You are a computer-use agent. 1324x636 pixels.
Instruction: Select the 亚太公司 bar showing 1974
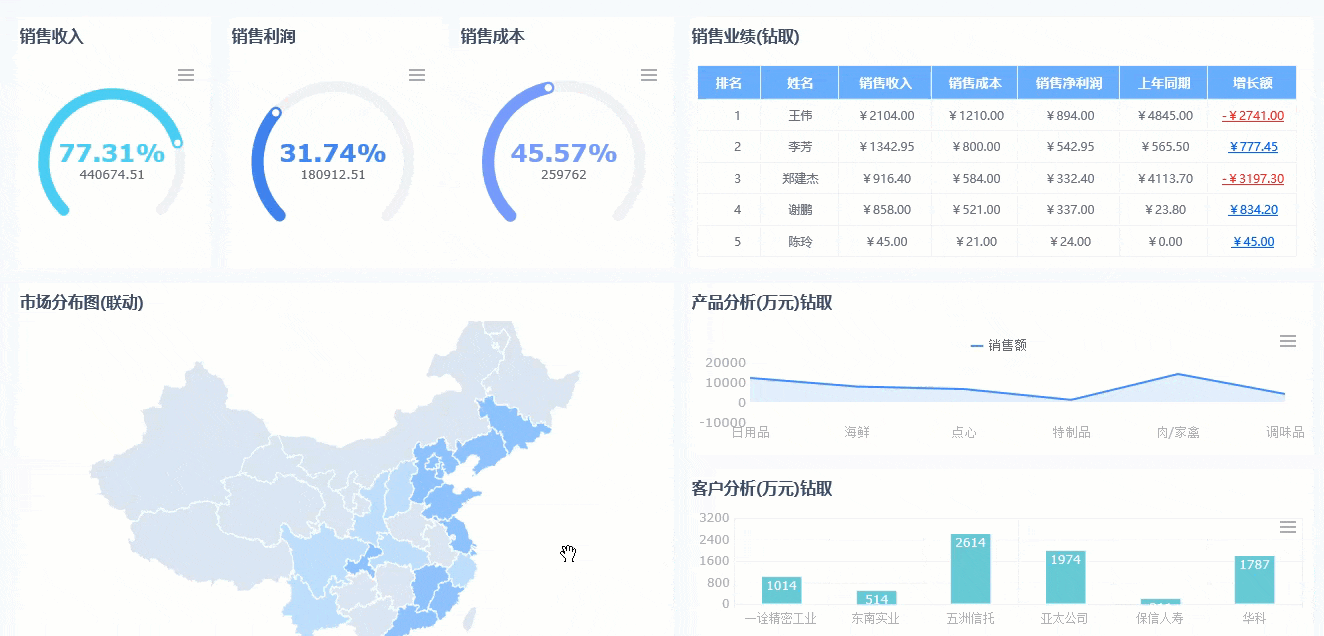point(1065,577)
